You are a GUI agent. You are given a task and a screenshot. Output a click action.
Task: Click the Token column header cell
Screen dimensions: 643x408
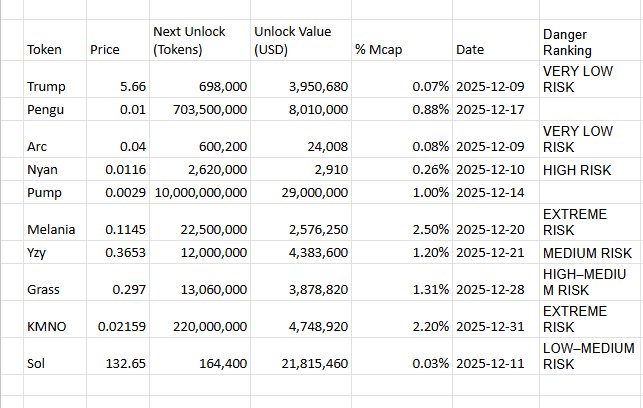[44, 49]
